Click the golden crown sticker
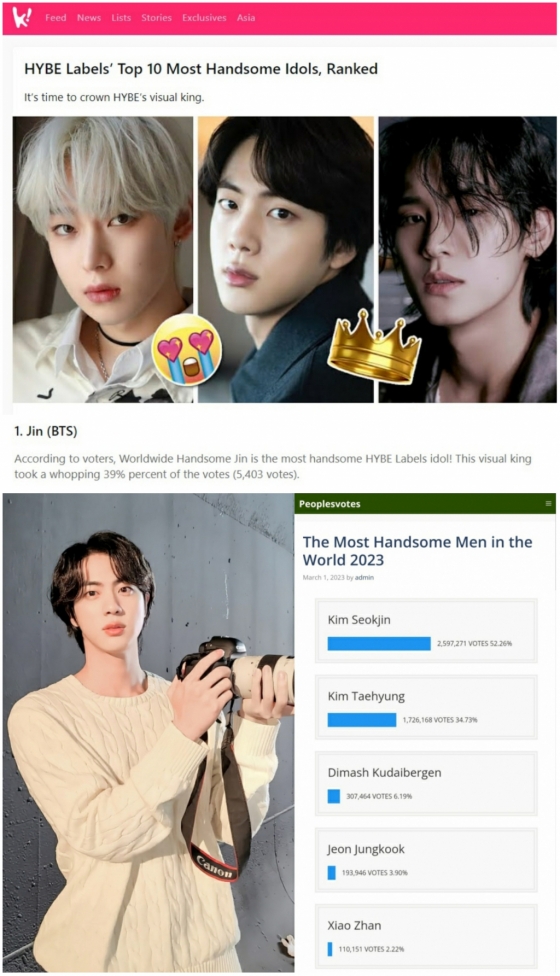Viewport: 560px width, 976px height. (374, 346)
